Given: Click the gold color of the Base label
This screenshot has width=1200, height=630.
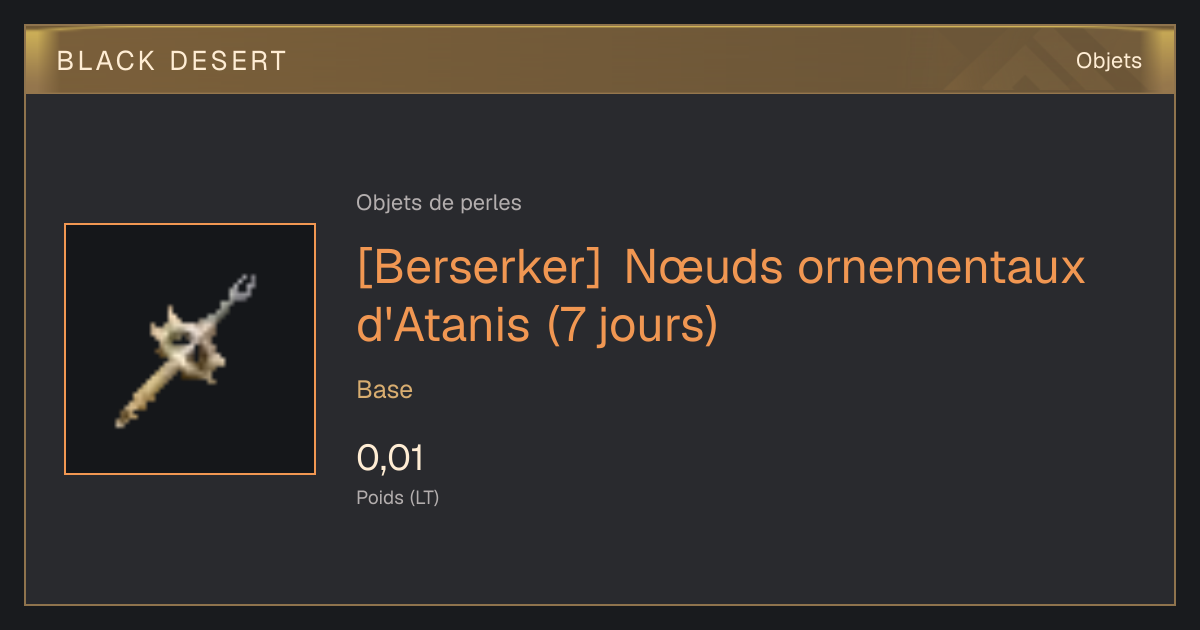Looking at the screenshot, I should (385, 390).
